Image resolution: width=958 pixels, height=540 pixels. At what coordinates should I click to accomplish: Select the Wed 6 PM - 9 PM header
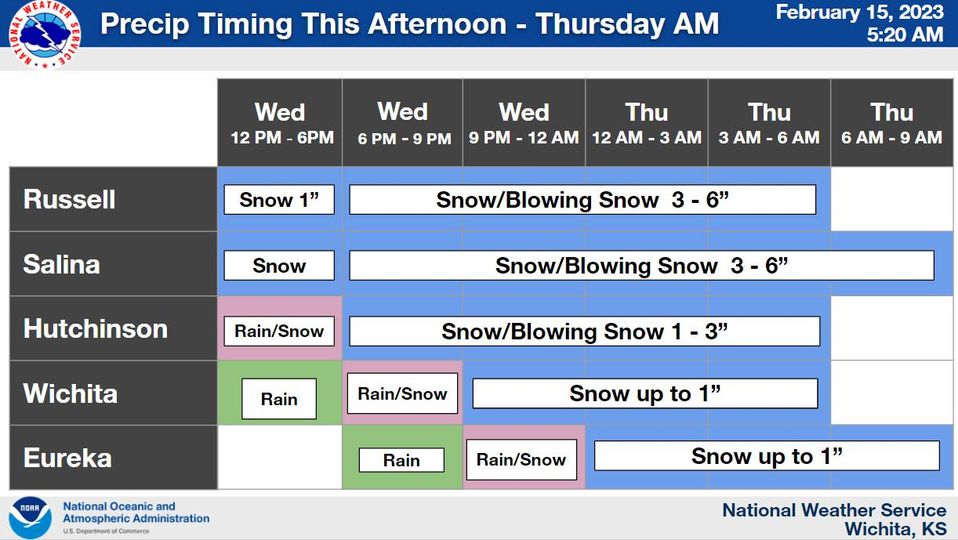[x=403, y=123]
